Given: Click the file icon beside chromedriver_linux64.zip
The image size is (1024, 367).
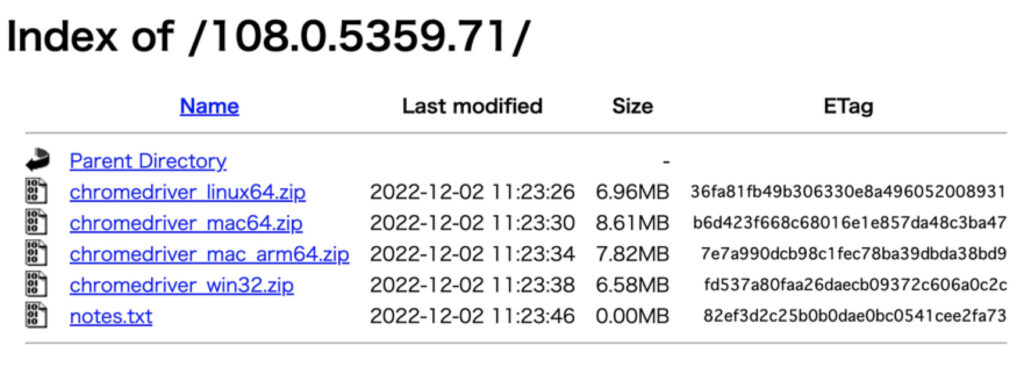Looking at the screenshot, I should click(37, 191).
